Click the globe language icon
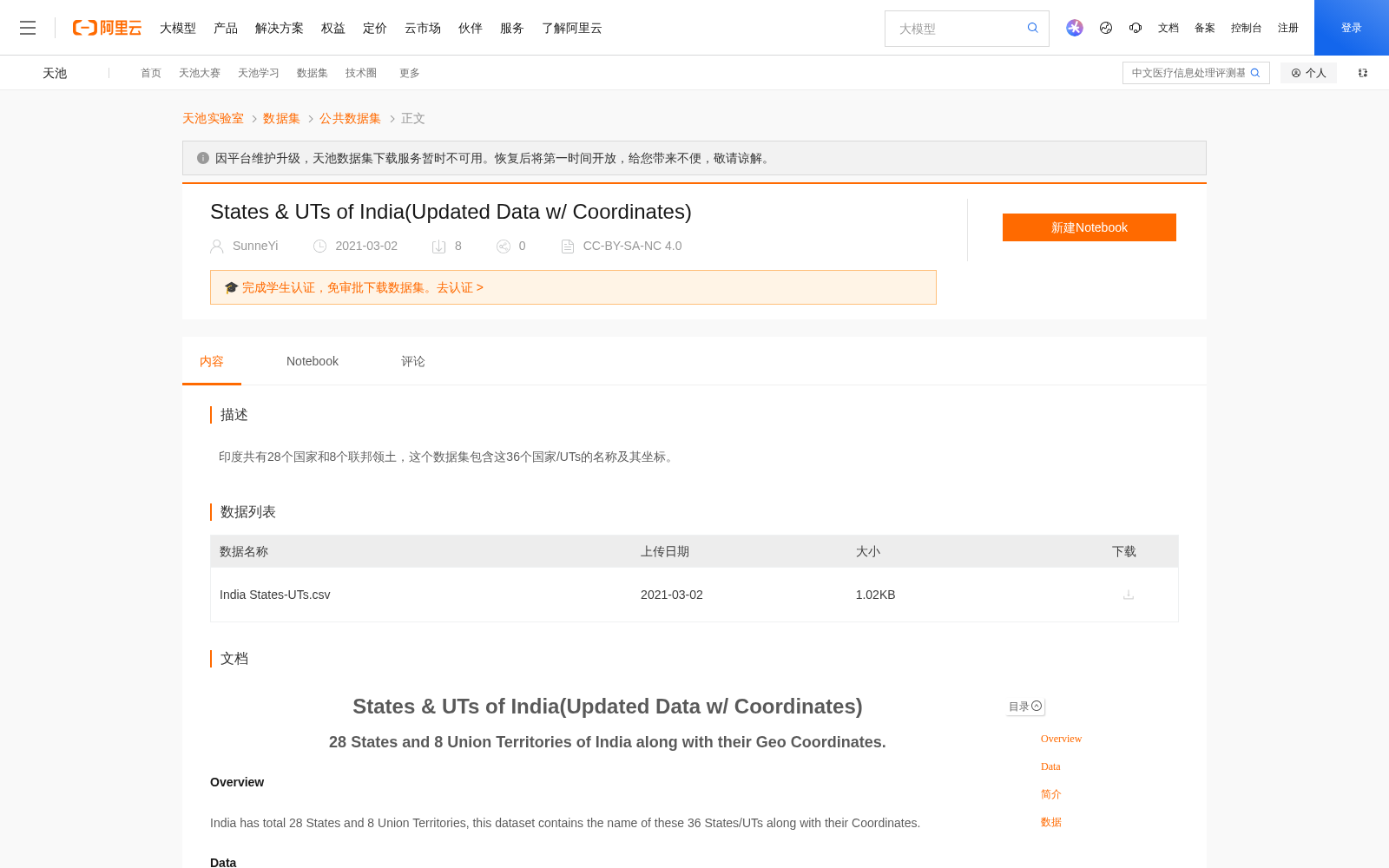The height and width of the screenshot is (868, 1389). [x=1106, y=28]
